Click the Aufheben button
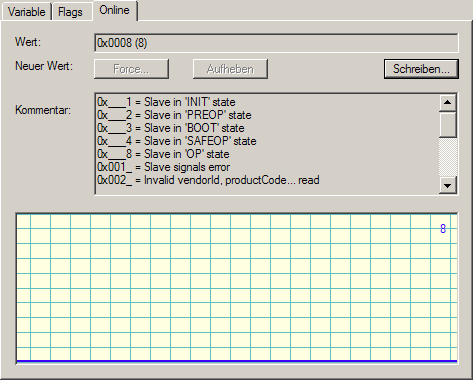473x380 pixels. point(230,69)
